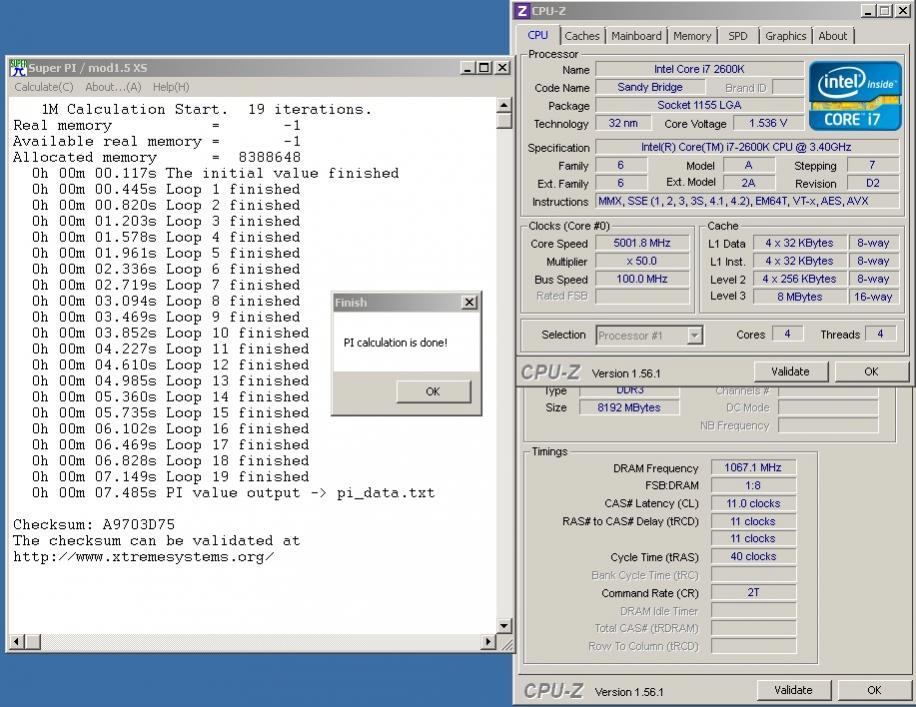Click the Name field Intel Core i7 2600K

699,69
